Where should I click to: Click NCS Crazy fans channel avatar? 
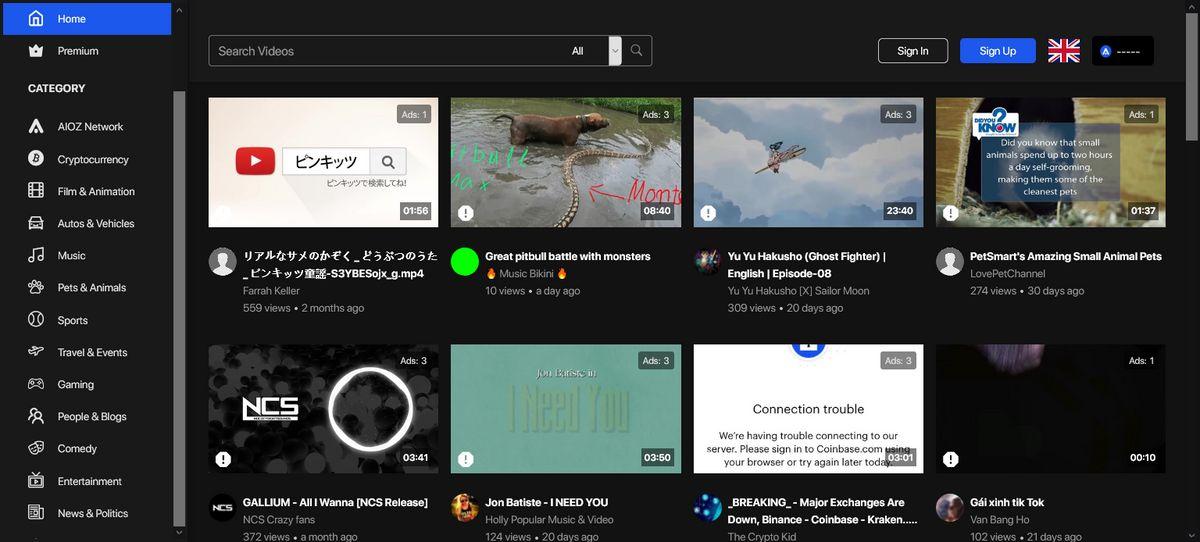(x=222, y=508)
